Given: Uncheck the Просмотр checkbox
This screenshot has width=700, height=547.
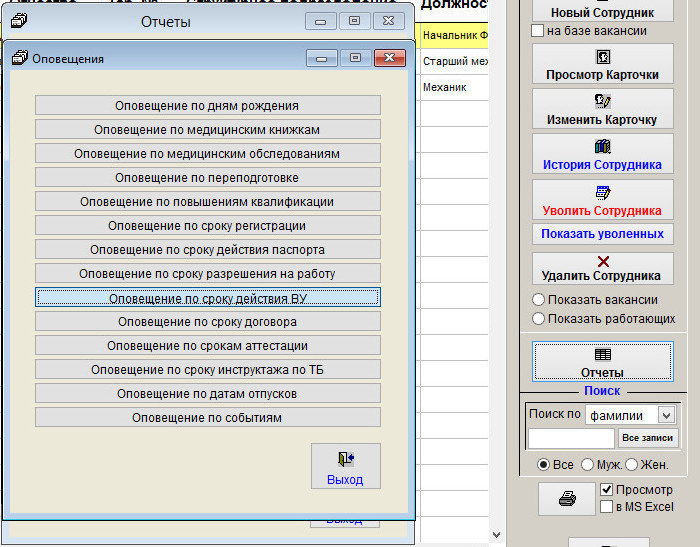Looking at the screenshot, I should pos(606,490).
